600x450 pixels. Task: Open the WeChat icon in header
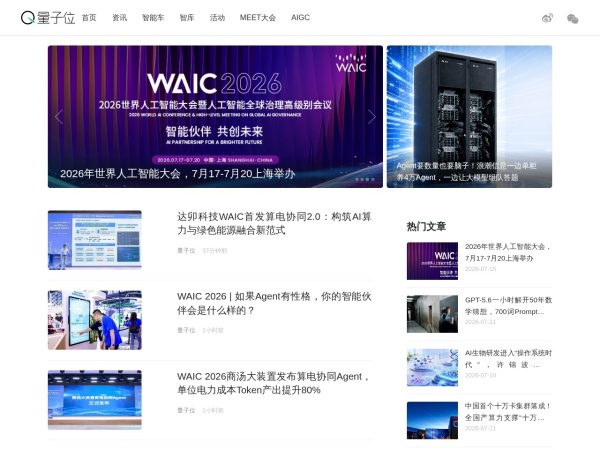(x=572, y=18)
